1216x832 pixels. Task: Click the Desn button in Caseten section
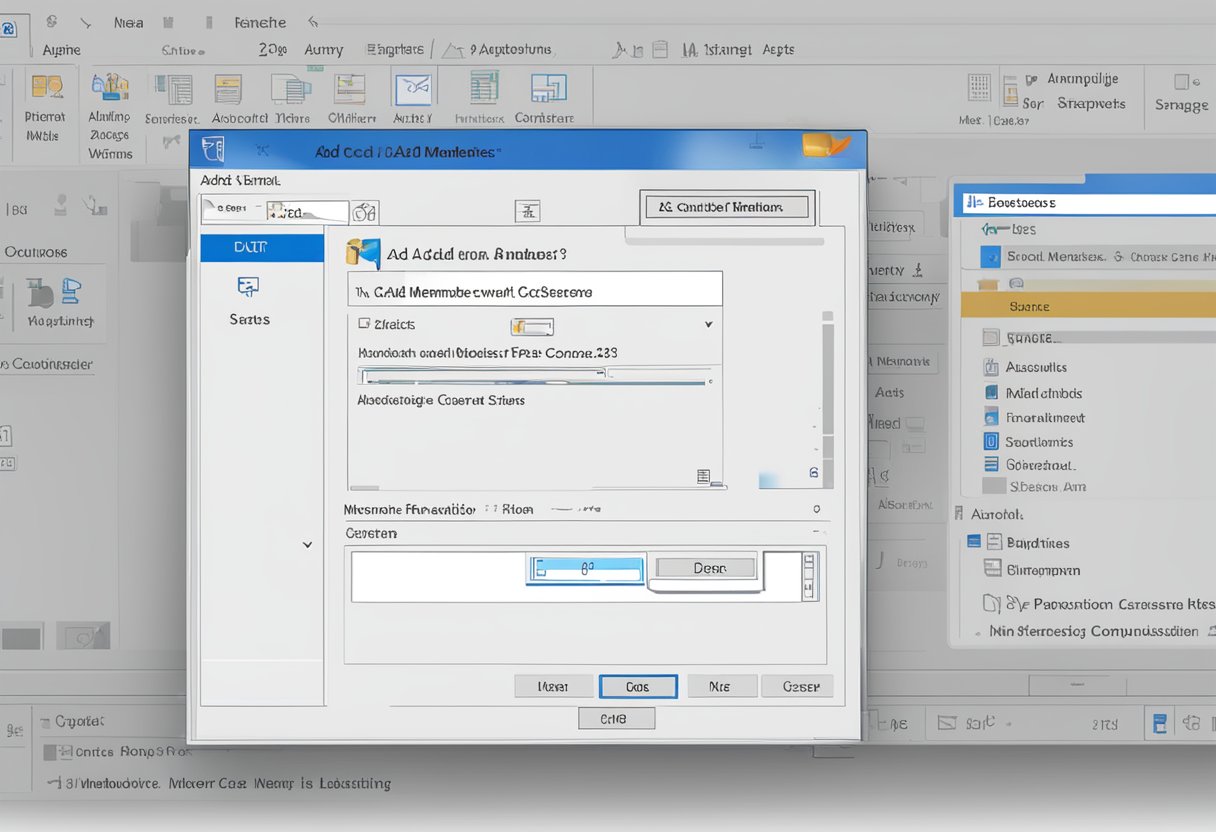[x=708, y=568]
